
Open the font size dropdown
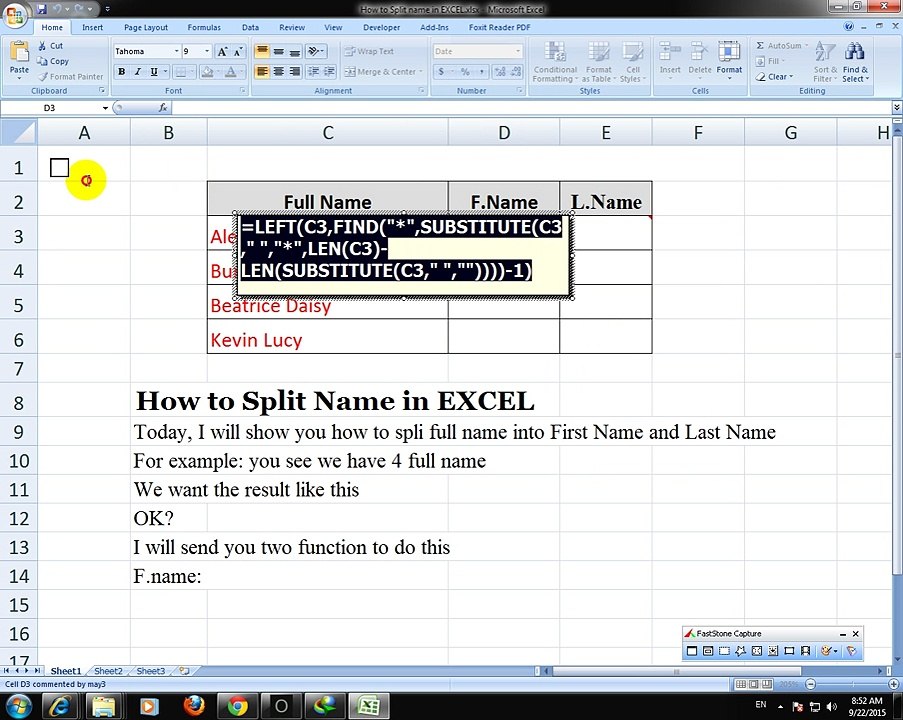(207, 51)
